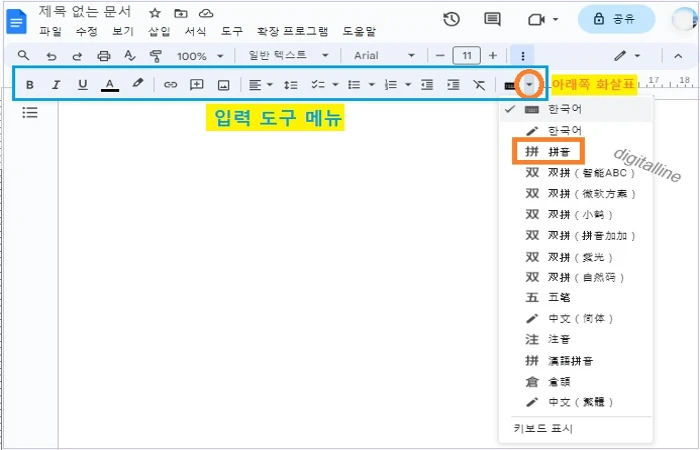
Task: Expand bulleted list options arrow
Action: pos(371,84)
